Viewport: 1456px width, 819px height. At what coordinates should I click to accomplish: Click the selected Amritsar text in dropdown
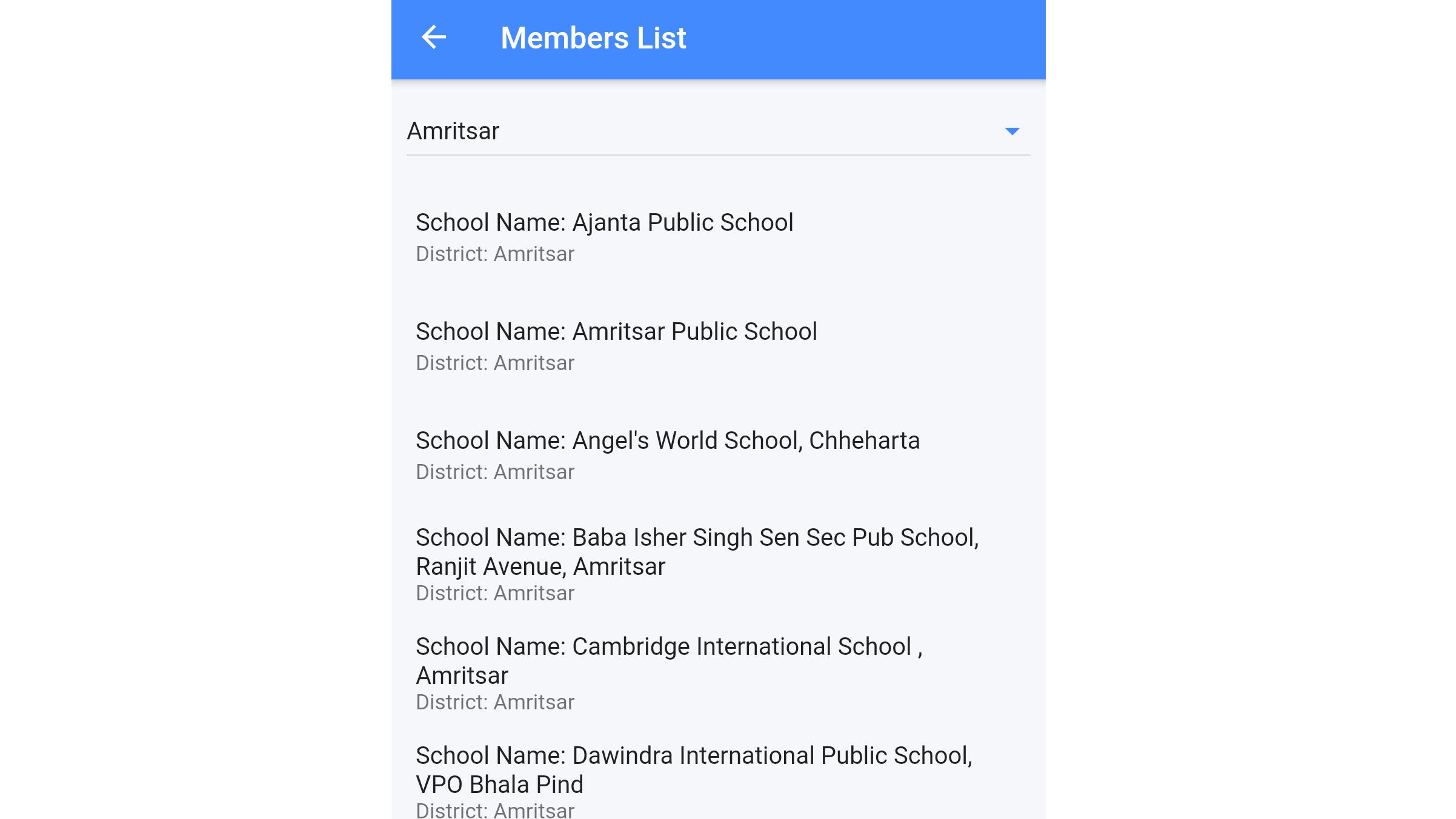(x=453, y=131)
